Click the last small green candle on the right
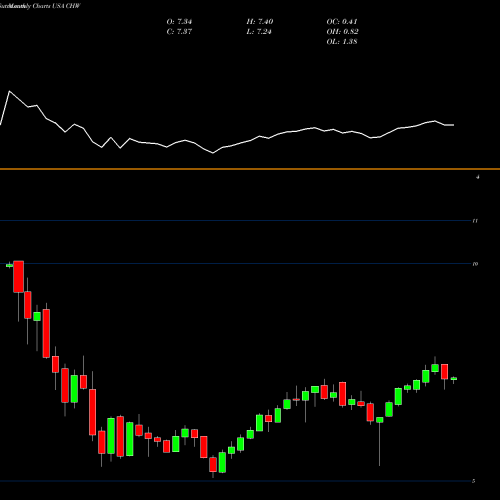Image resolution: width=500 pixels, height=500 pixels. [x=454, y=379]
